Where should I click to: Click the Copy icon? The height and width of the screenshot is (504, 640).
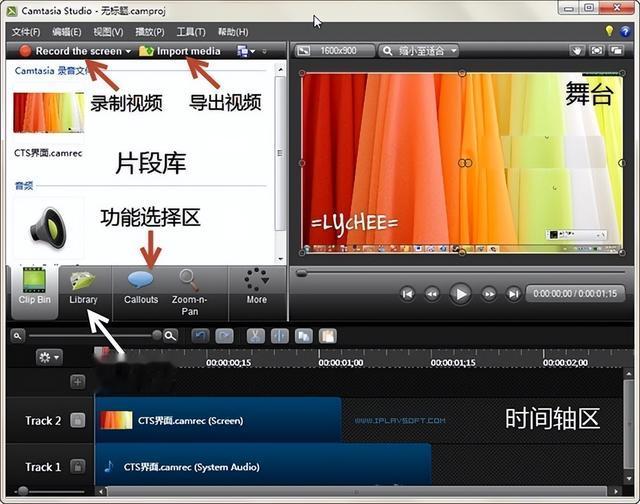coord(304,336)
